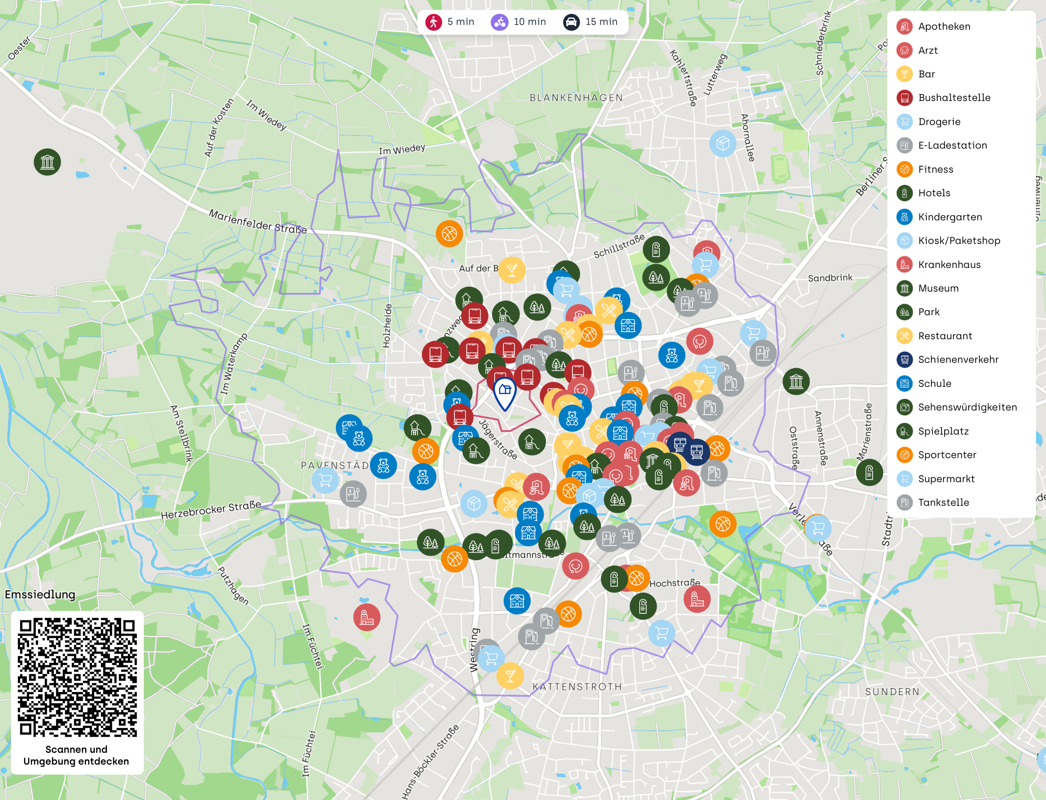
Task: Click the orange Sportcenter legend swatch
Action: pos(904,455)
